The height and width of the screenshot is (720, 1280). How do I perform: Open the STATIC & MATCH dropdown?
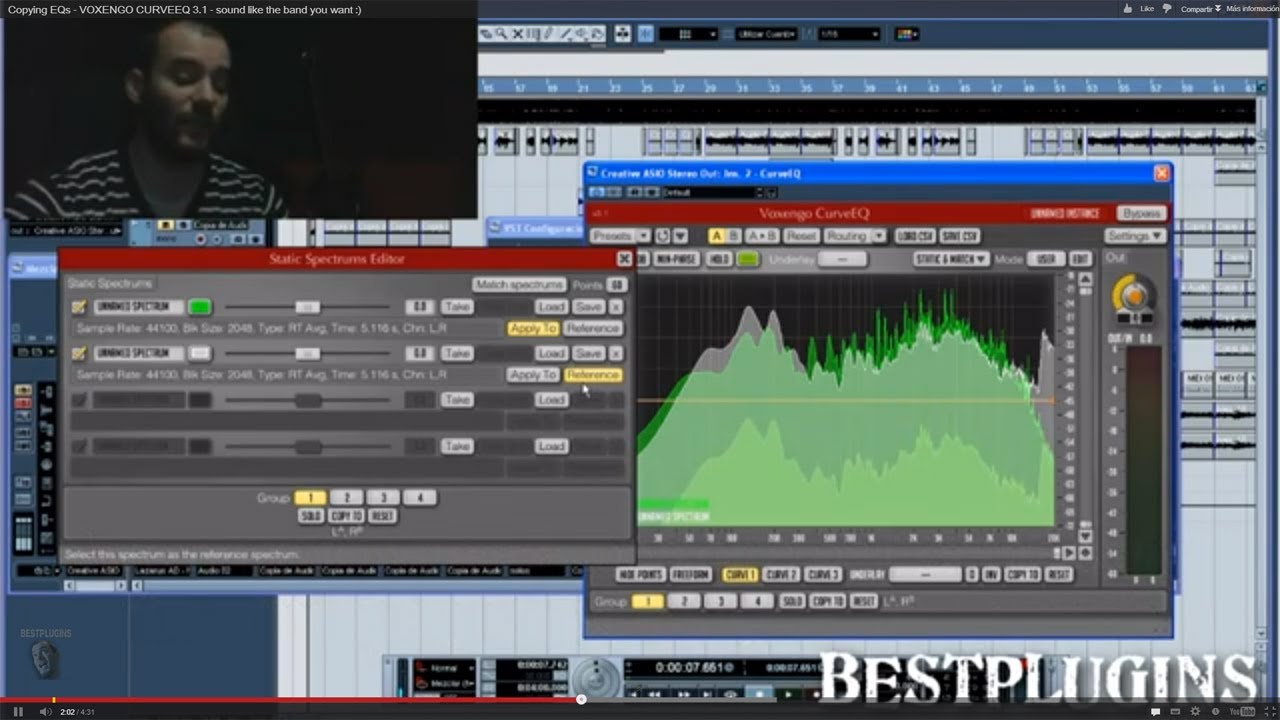tap(951, 259)
